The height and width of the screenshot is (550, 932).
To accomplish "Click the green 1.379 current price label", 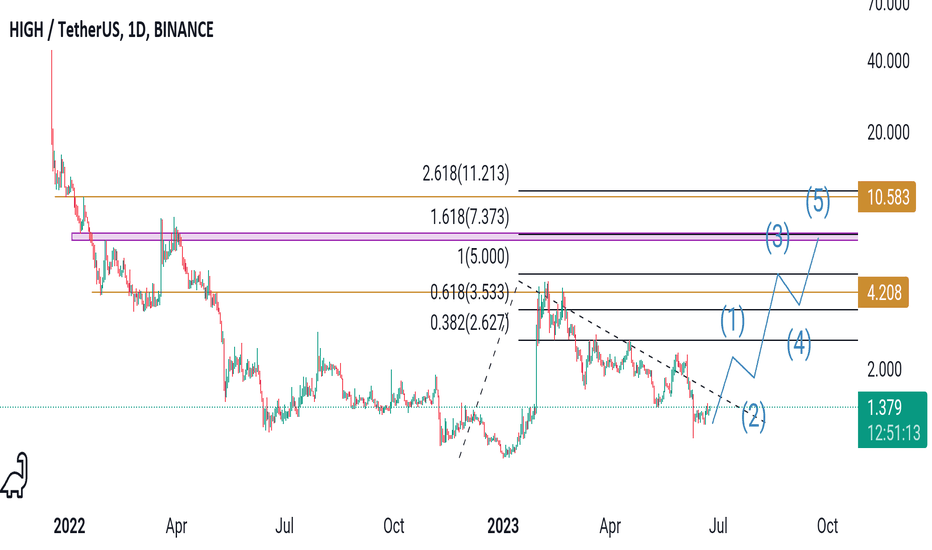I will pyautogui.click(x=884, y=407).
